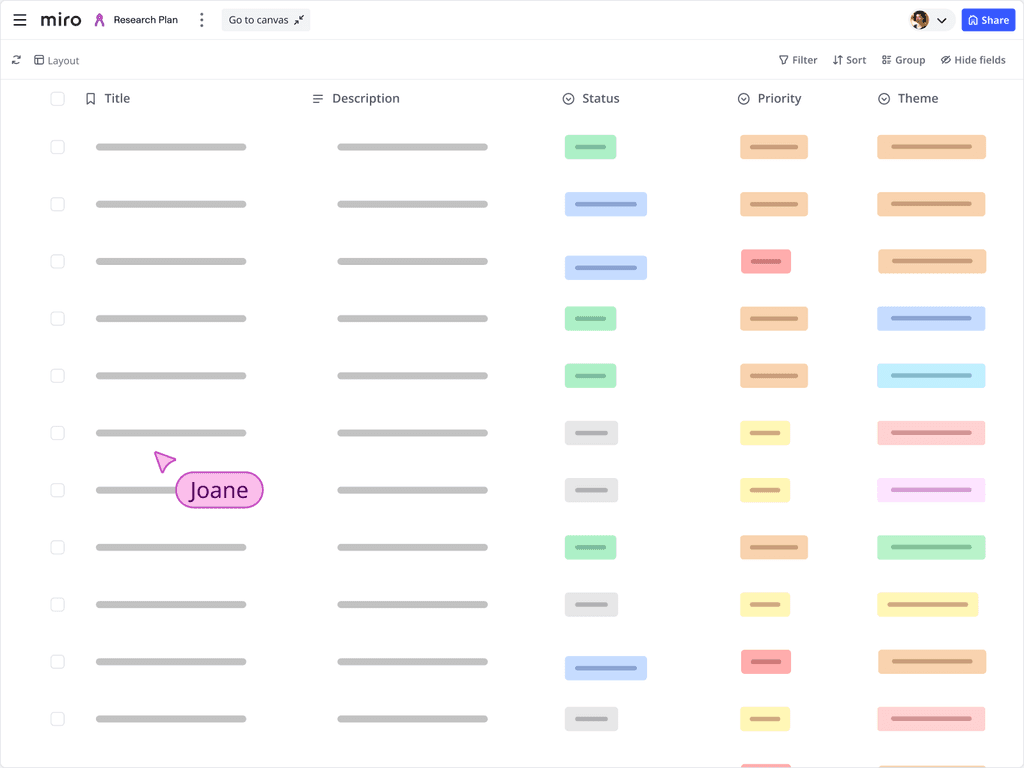Check the checkbox for the first row

(x=57, y=146)
